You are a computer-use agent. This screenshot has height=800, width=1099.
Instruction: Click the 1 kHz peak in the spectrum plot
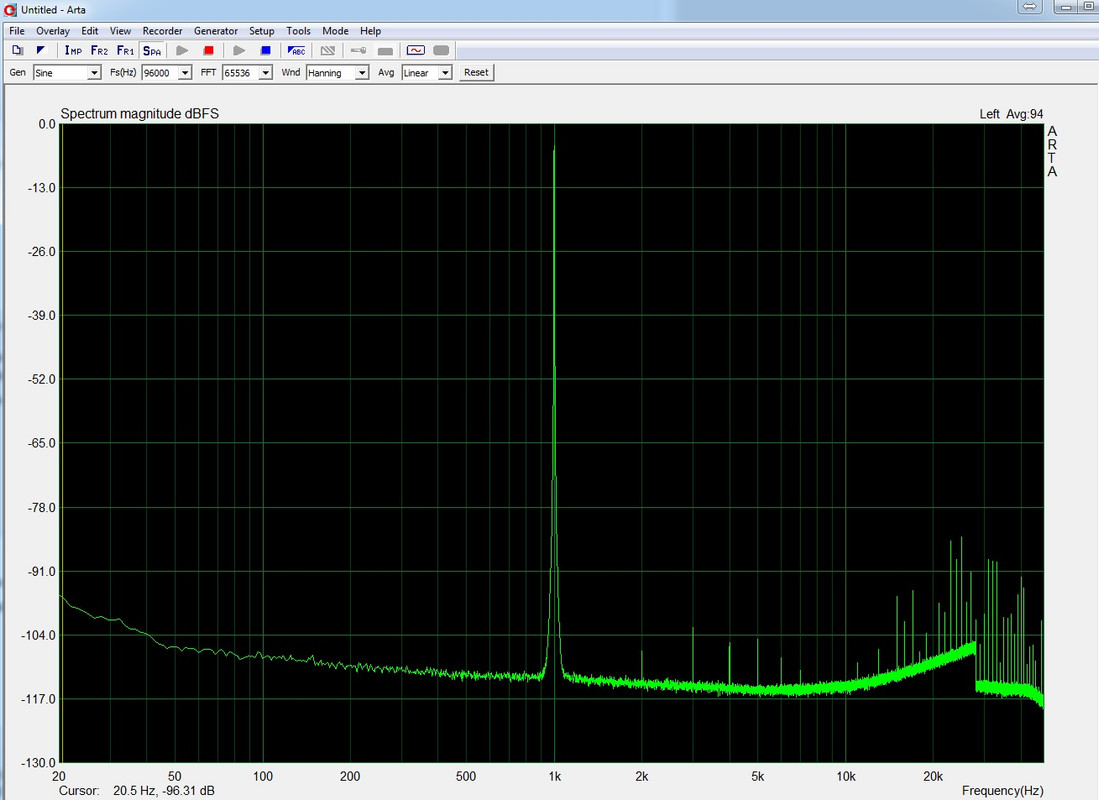click(x=554, y=149)
